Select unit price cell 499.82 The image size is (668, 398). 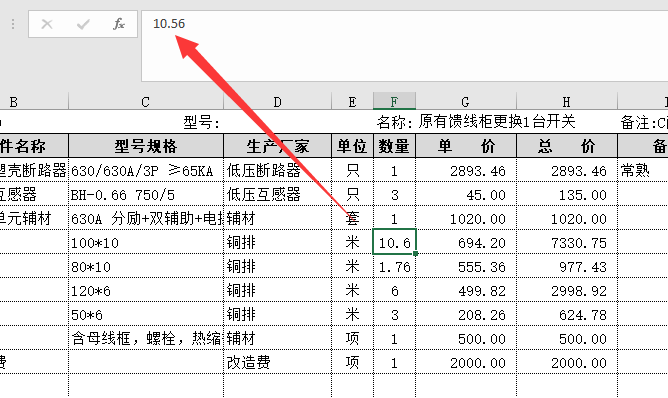466,291
